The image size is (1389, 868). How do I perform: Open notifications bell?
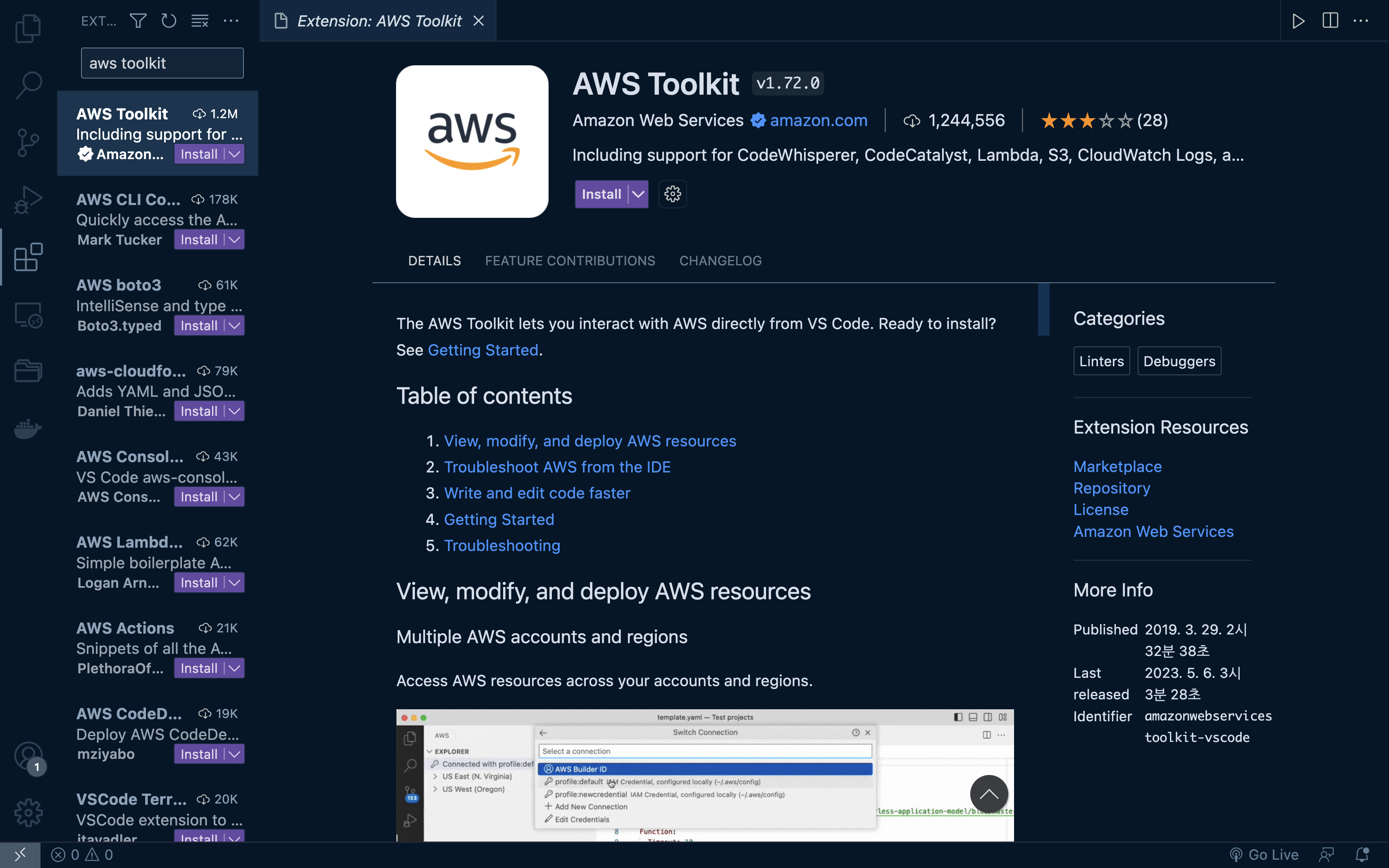coord(1363,855)
